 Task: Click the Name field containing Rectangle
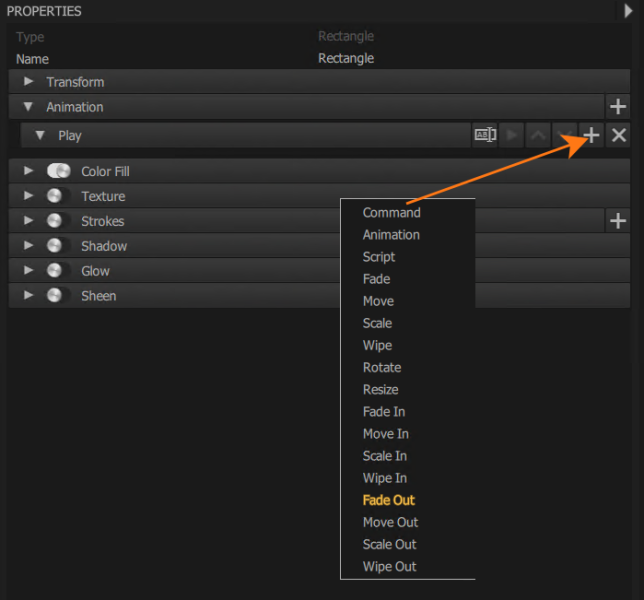(346, 58)
